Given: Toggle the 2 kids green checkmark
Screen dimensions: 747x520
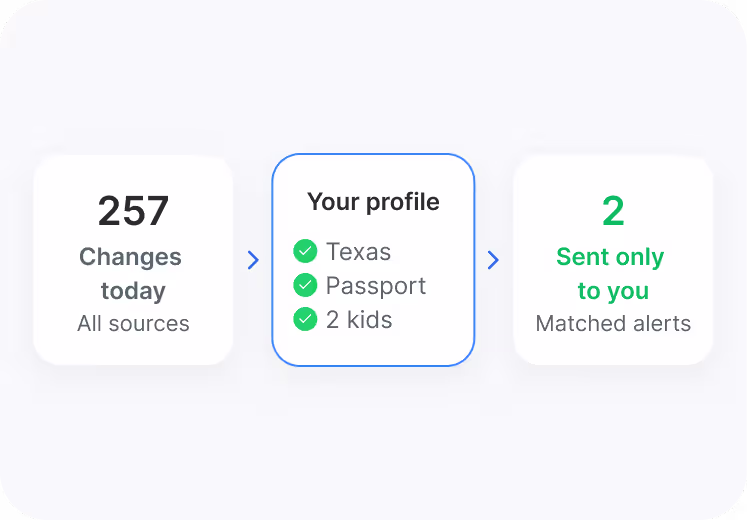Looking at the screenshot, I should (x=305, y=319).
